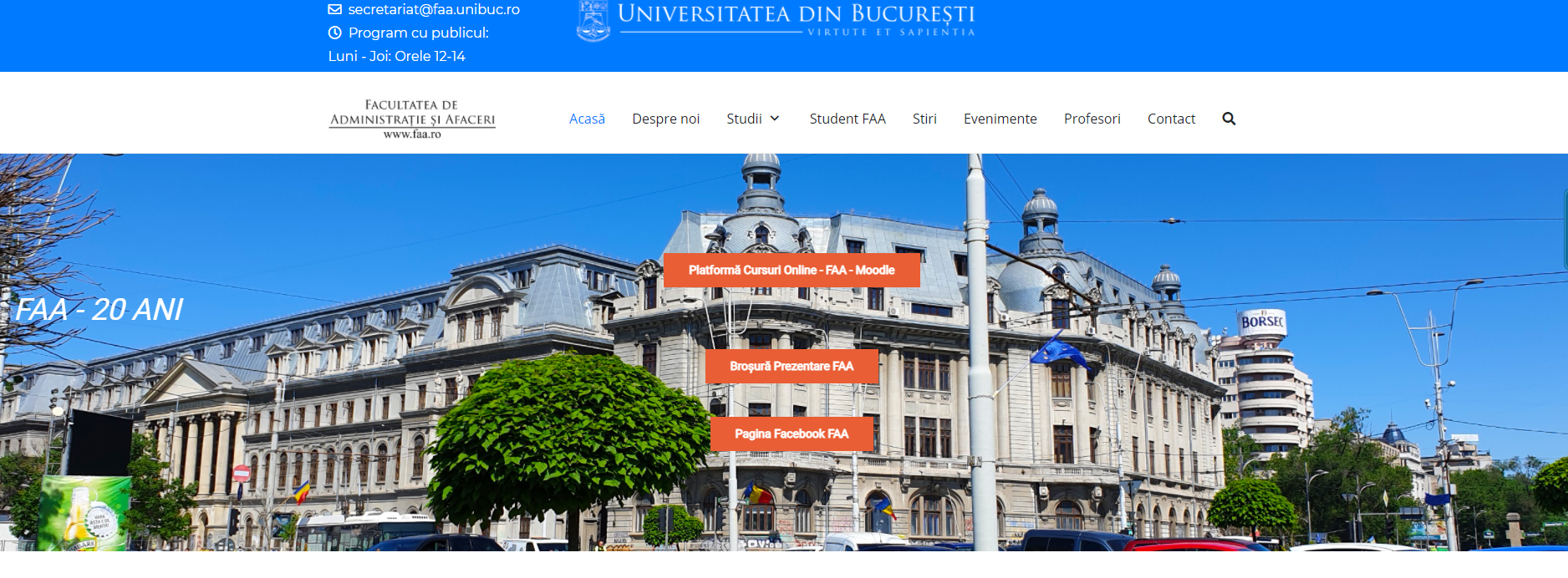Click the Luni - Joi: Orele 12-14 schedule text

point(396,56)
